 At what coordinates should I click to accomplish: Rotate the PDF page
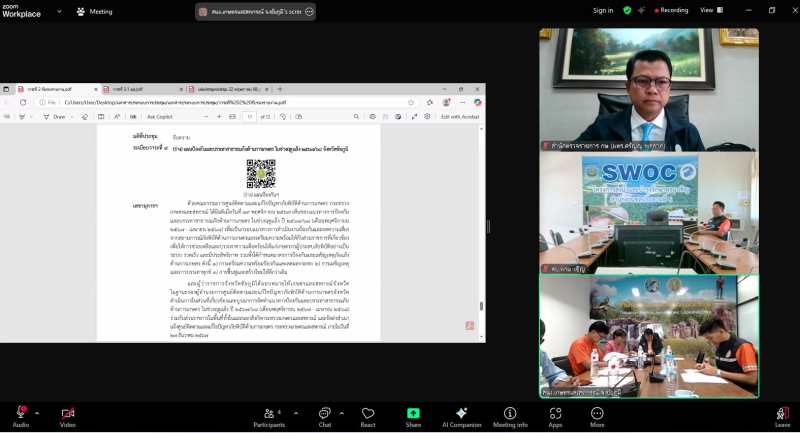pos(283,117)
